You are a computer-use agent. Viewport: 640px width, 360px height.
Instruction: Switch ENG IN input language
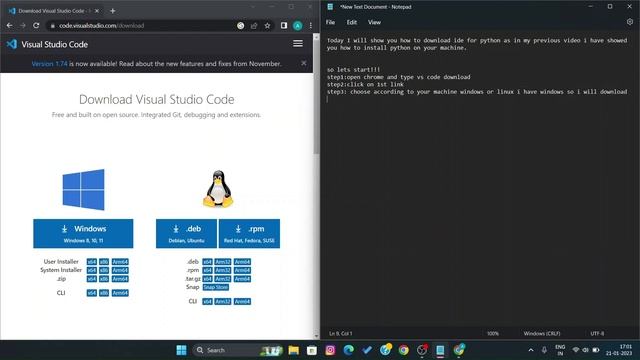click(560, 350)
